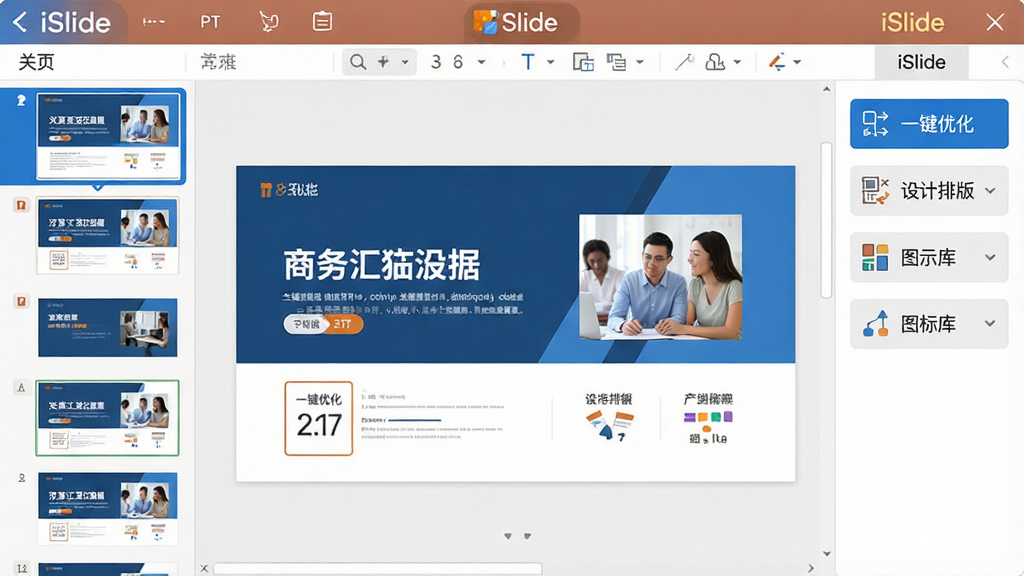
Task: Click the orange 2TT pill on the slide
Action: coord(342,324)
